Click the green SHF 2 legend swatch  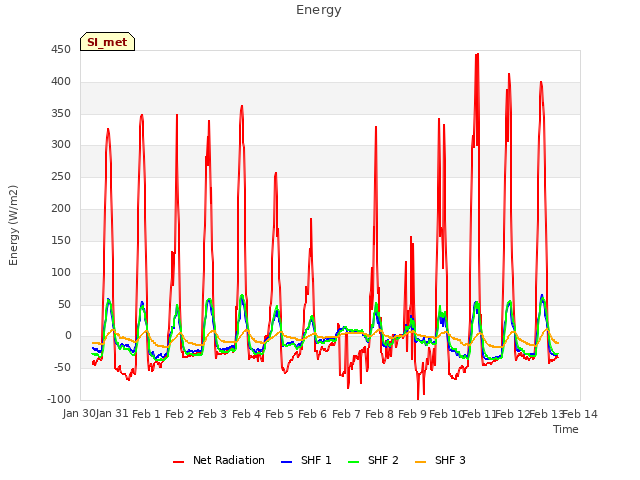(353, 462)
